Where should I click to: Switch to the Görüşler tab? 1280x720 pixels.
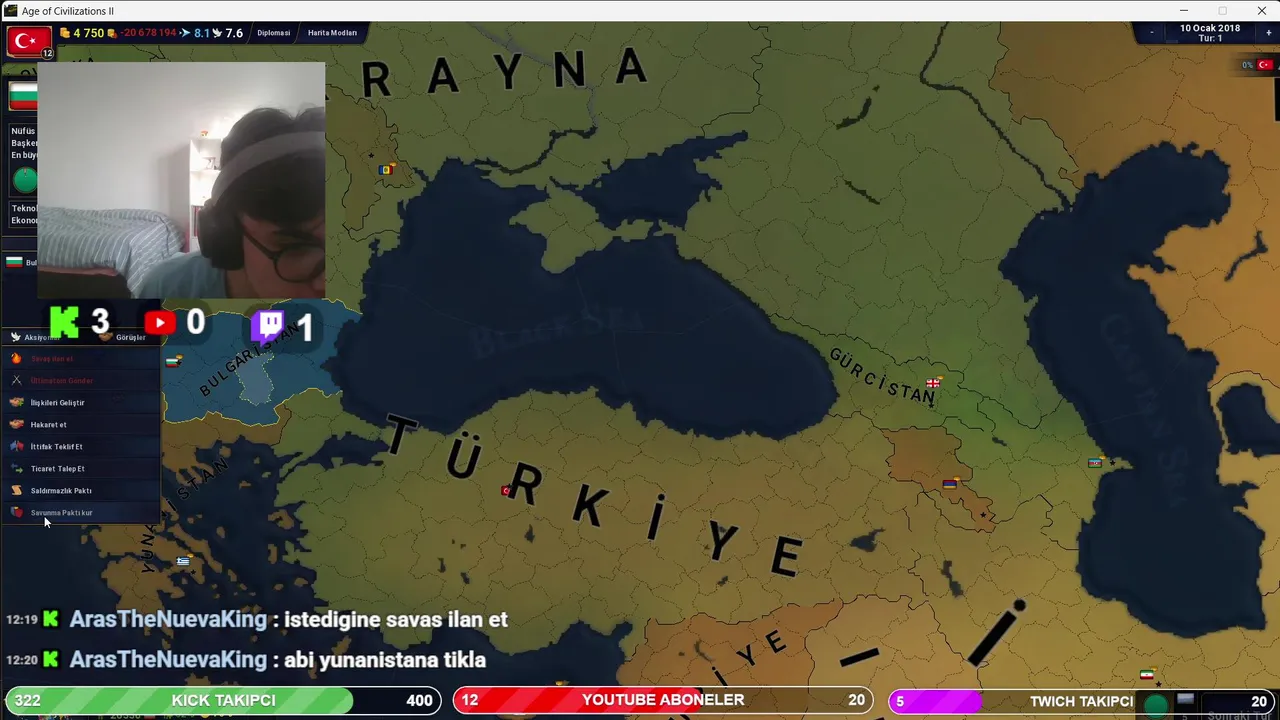coord(123,338)
